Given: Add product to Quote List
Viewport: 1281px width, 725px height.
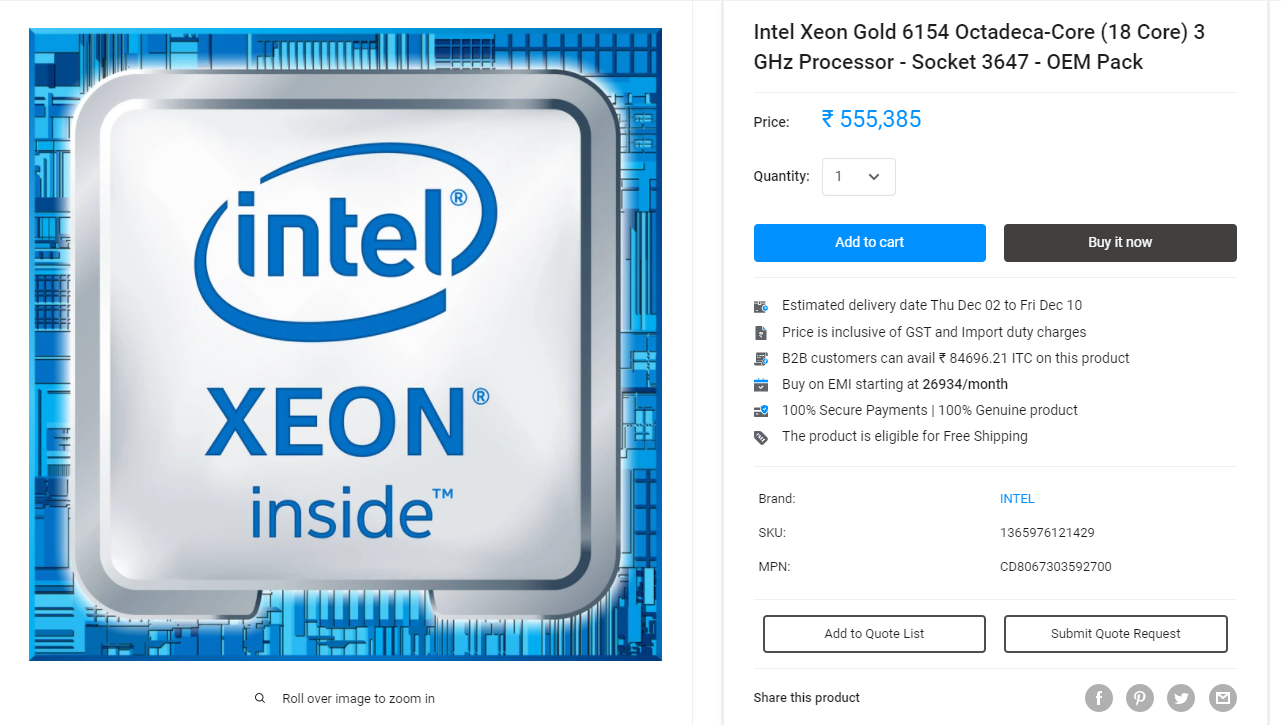Looking at the screenshot, I should click(x=874, y=634).
